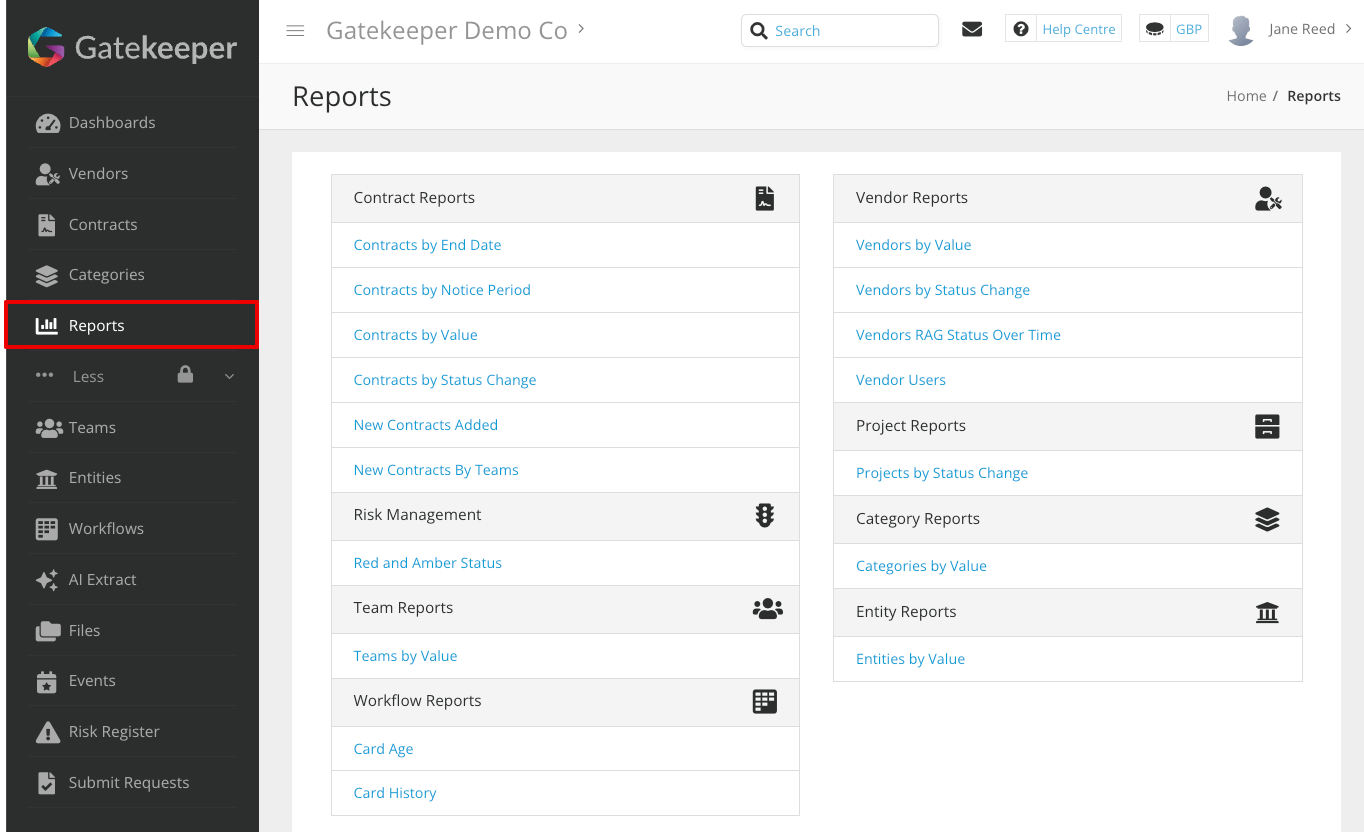Image resolution: width=1364 pixels, height=832 pixels.
Task: Open the Jane Reed user menu chevron
Action: [x=1348, y=29]
